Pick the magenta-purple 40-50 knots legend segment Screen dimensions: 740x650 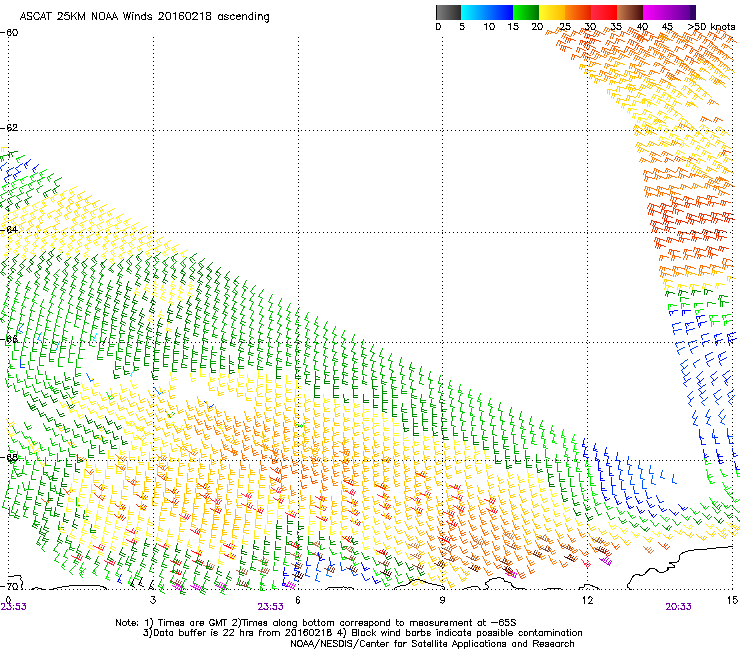click(669, 12)
